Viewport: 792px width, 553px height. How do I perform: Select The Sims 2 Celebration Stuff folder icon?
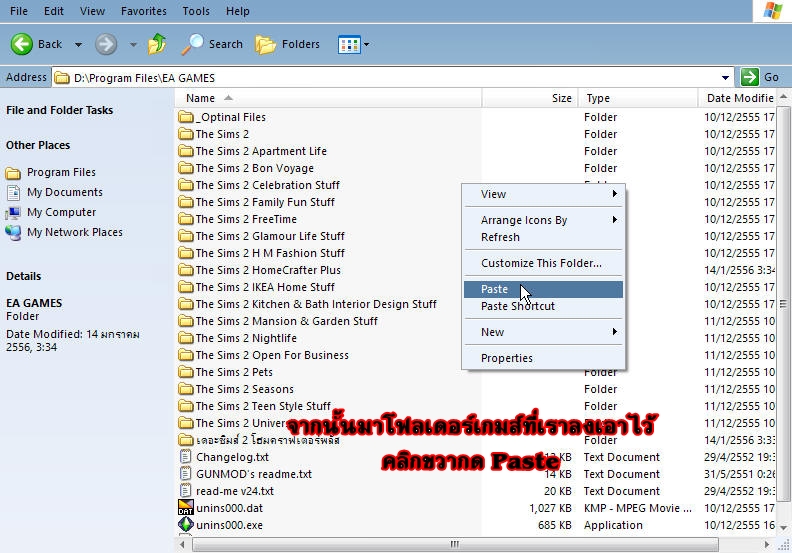(186, 185)
